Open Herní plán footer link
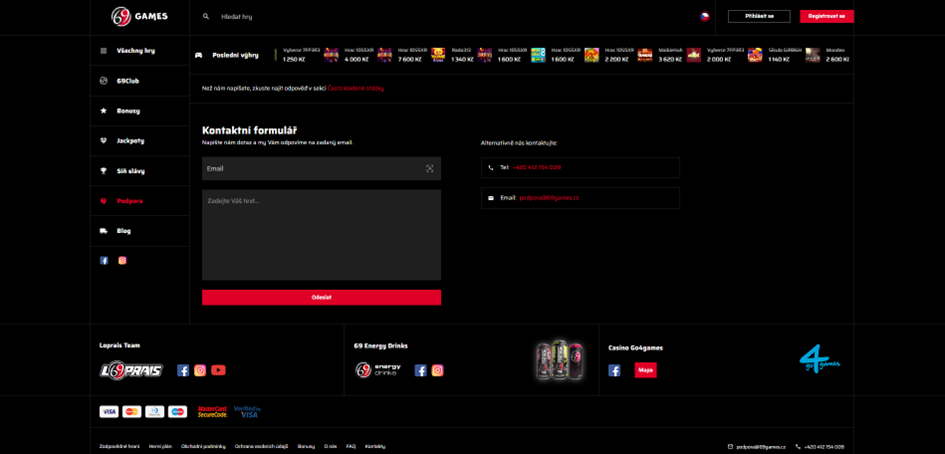 [x=160, y=447]
